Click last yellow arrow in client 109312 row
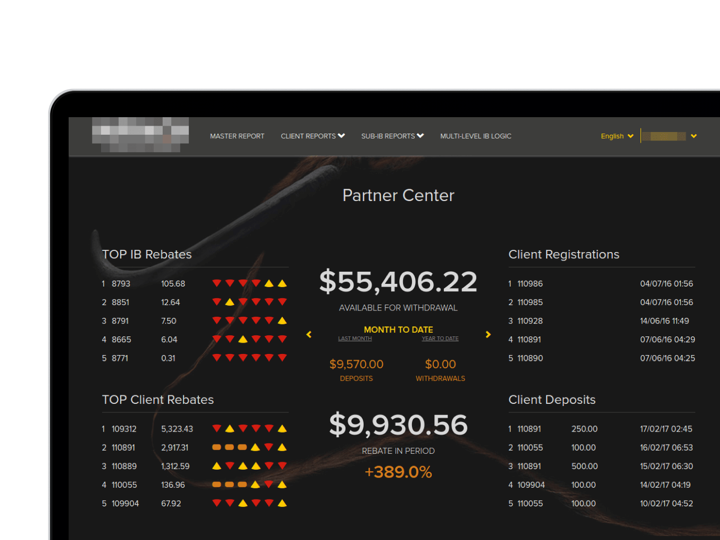Image resolution: width=720 pixels, height=540 pixels. 282,429
